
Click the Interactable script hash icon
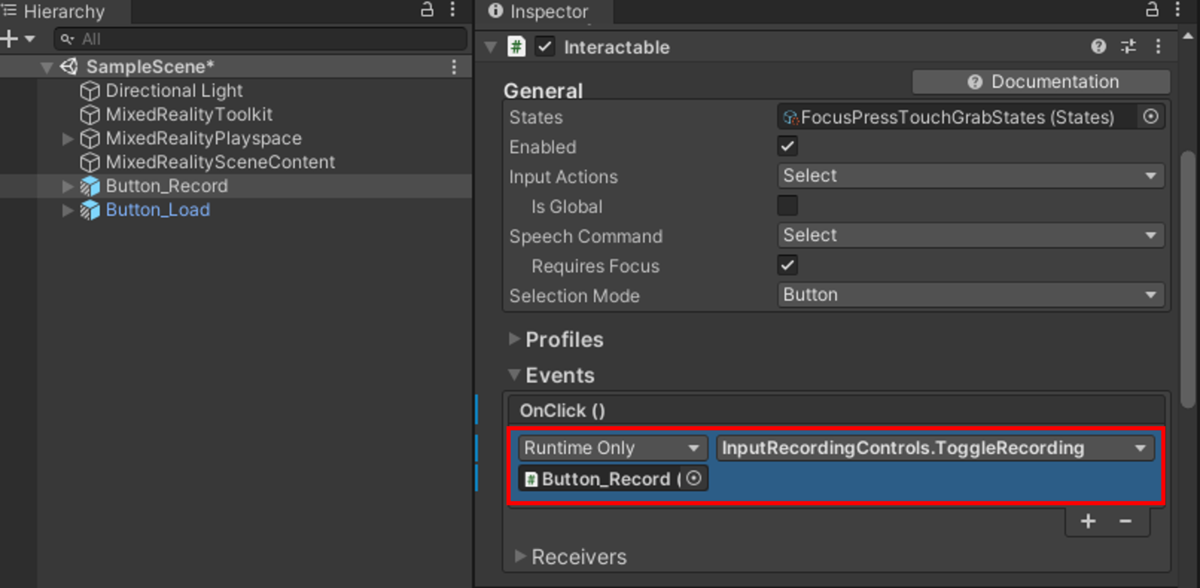click(x=517, y=47)
